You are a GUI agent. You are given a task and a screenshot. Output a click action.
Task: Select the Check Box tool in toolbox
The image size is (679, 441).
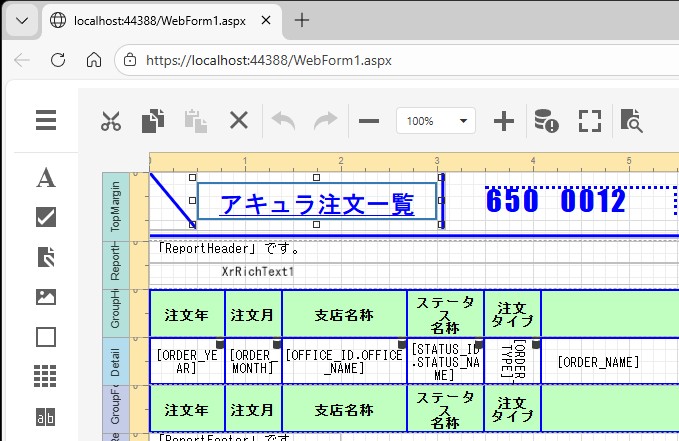point(46,217)
